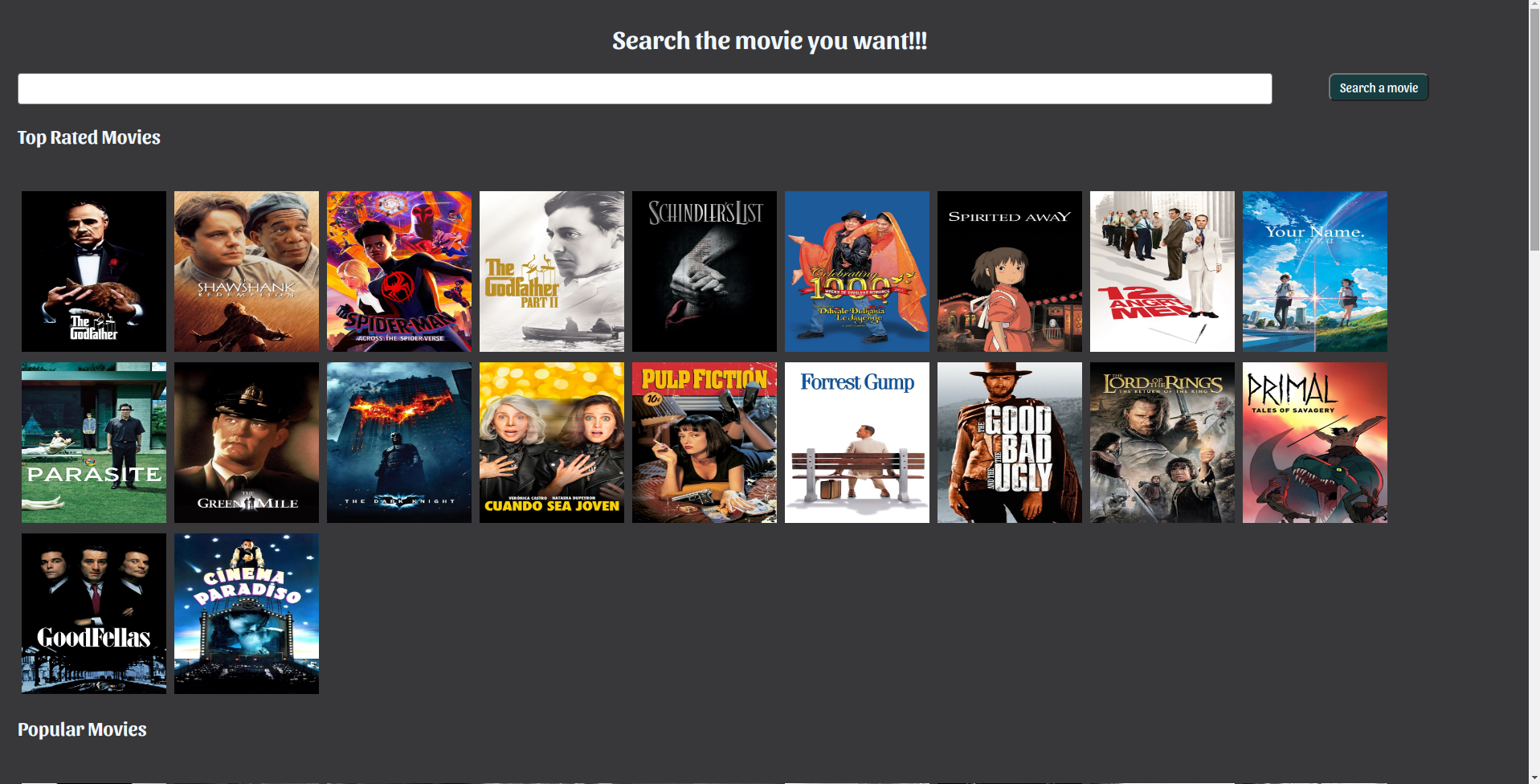This screenshot has width=1540, height=784.
Task: Click the movie search text field
Action: tap(644, 88)
